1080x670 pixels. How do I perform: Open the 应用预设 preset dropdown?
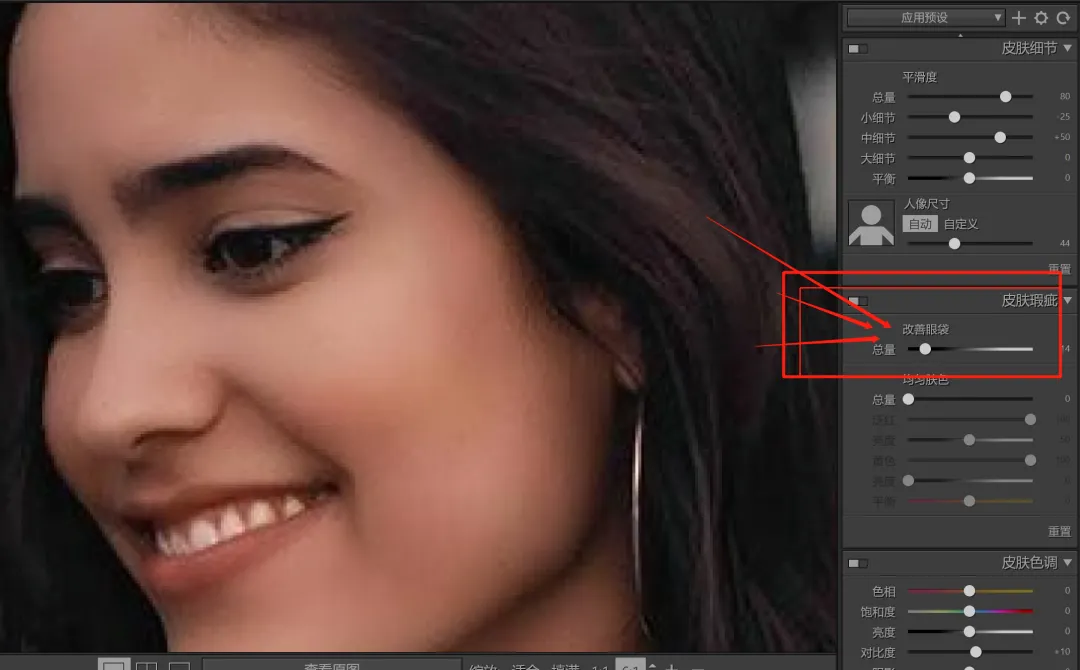coord(924,18)
